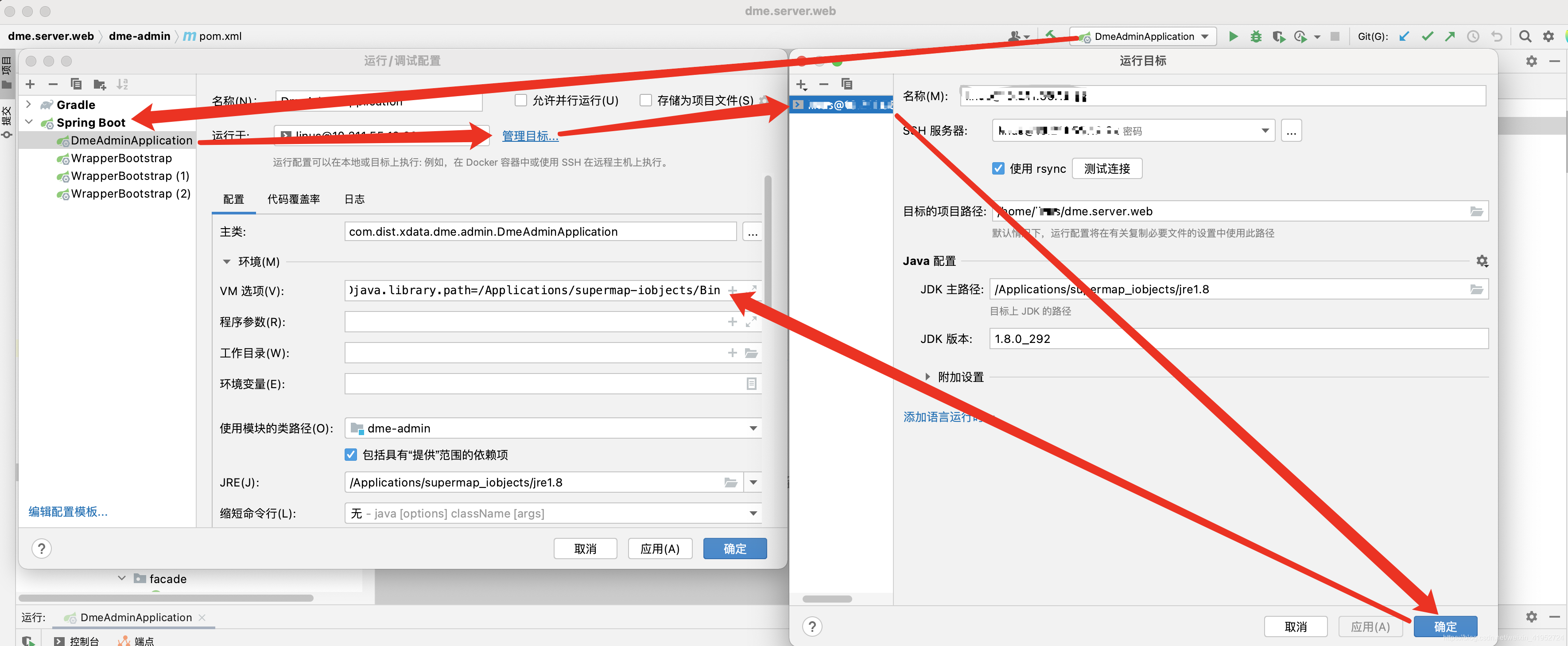
Task: Switch to the 日志 tab
Action: [x=354, y=199]
